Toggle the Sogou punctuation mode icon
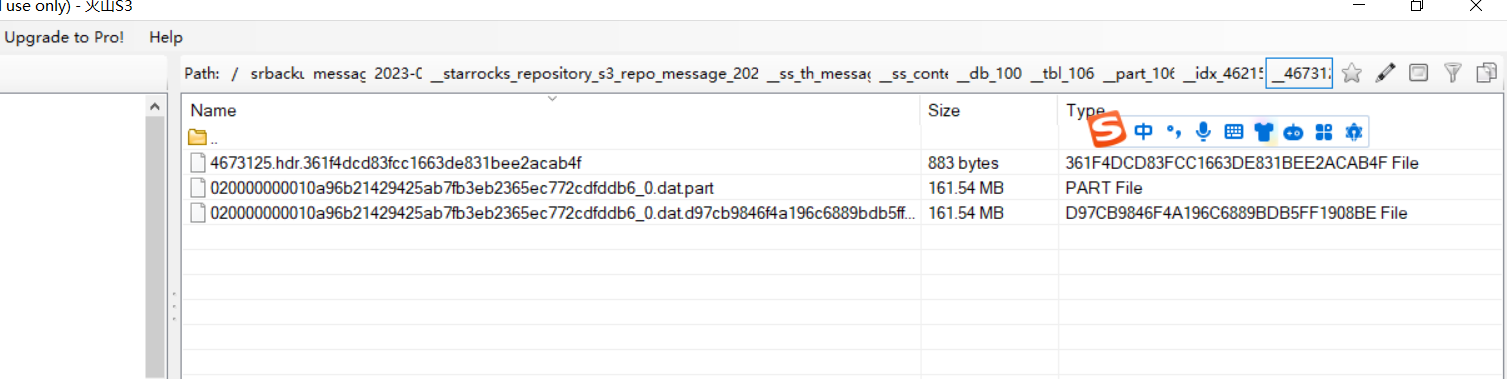 (1174, 131)
